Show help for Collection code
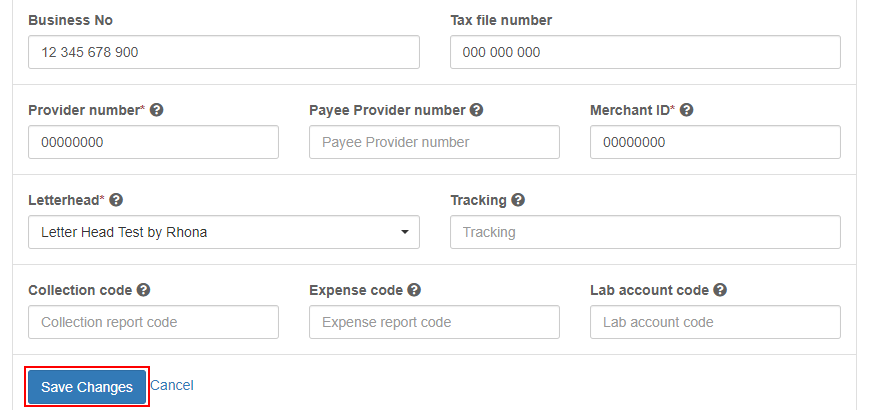The height and width of the screenshot is (410, 870). click(x=144, y=290)
